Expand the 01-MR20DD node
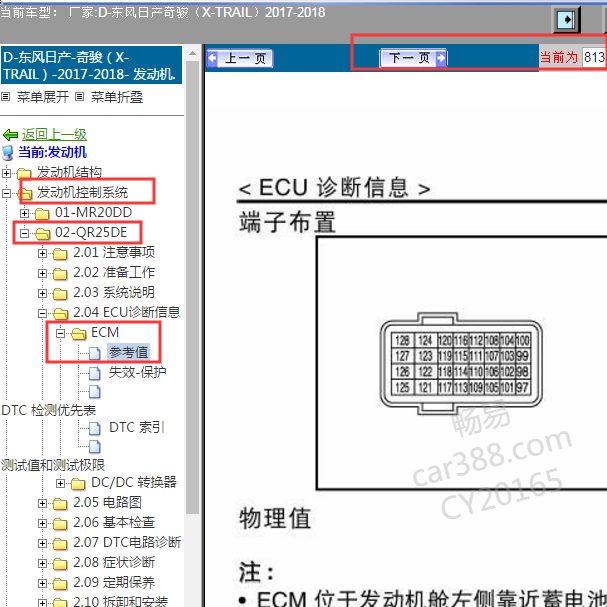 (24, 213)
